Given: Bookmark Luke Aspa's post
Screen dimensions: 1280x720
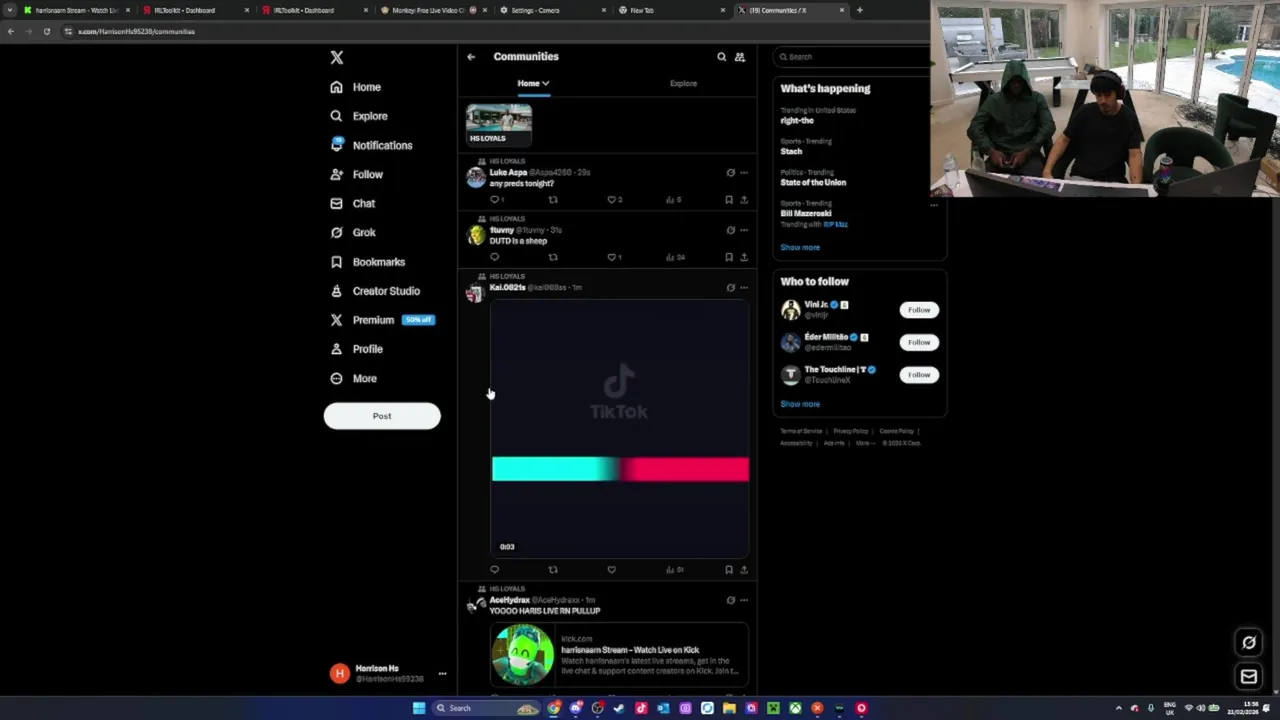Looking at the screenshot, I should pos(729,199).
